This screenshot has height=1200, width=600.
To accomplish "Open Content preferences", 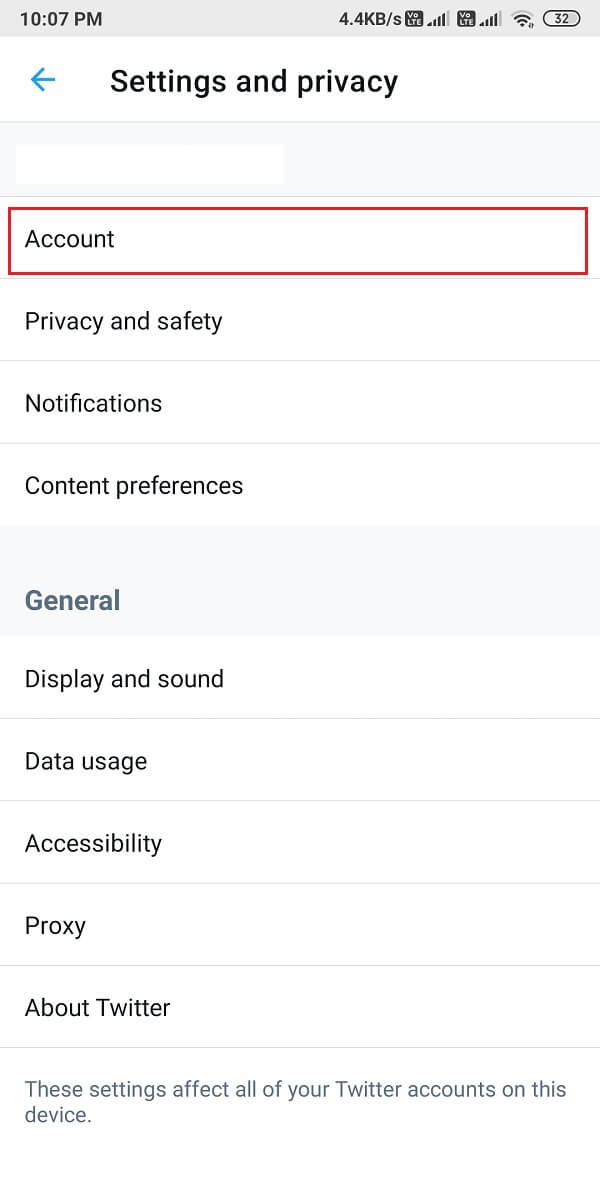I will [x=300, y=485].
